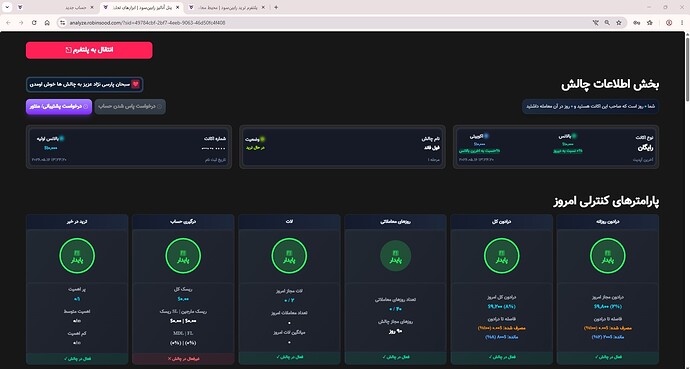Click the پایدار circle in دراودن روزانه card
This screenshot has height=369, width=690.
point(608,256)
